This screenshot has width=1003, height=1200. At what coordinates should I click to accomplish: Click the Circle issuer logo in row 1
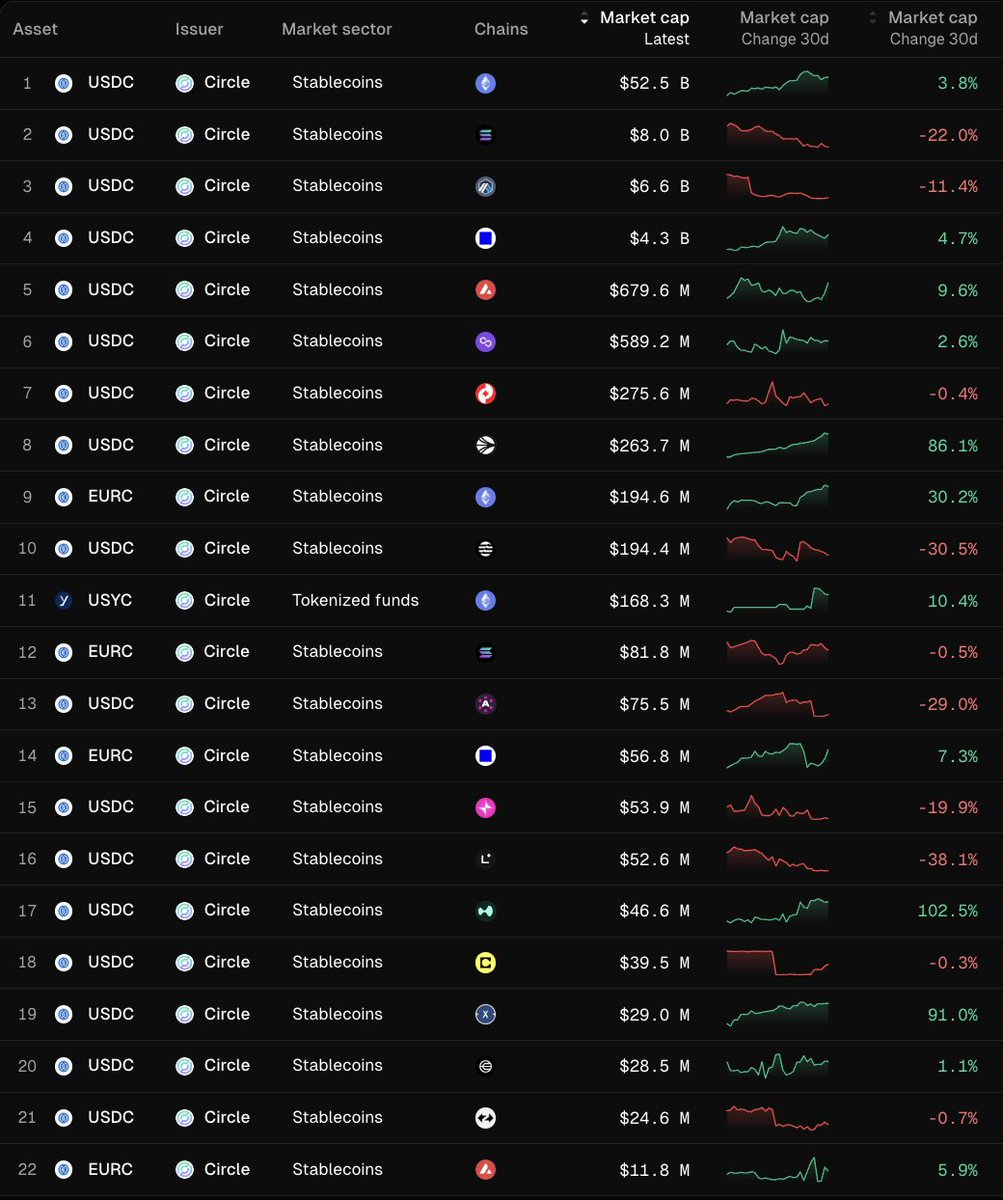pos(184,83)
